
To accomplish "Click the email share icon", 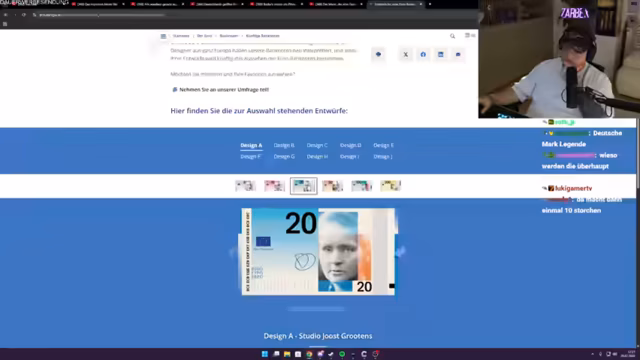I will tap(458, 54).
